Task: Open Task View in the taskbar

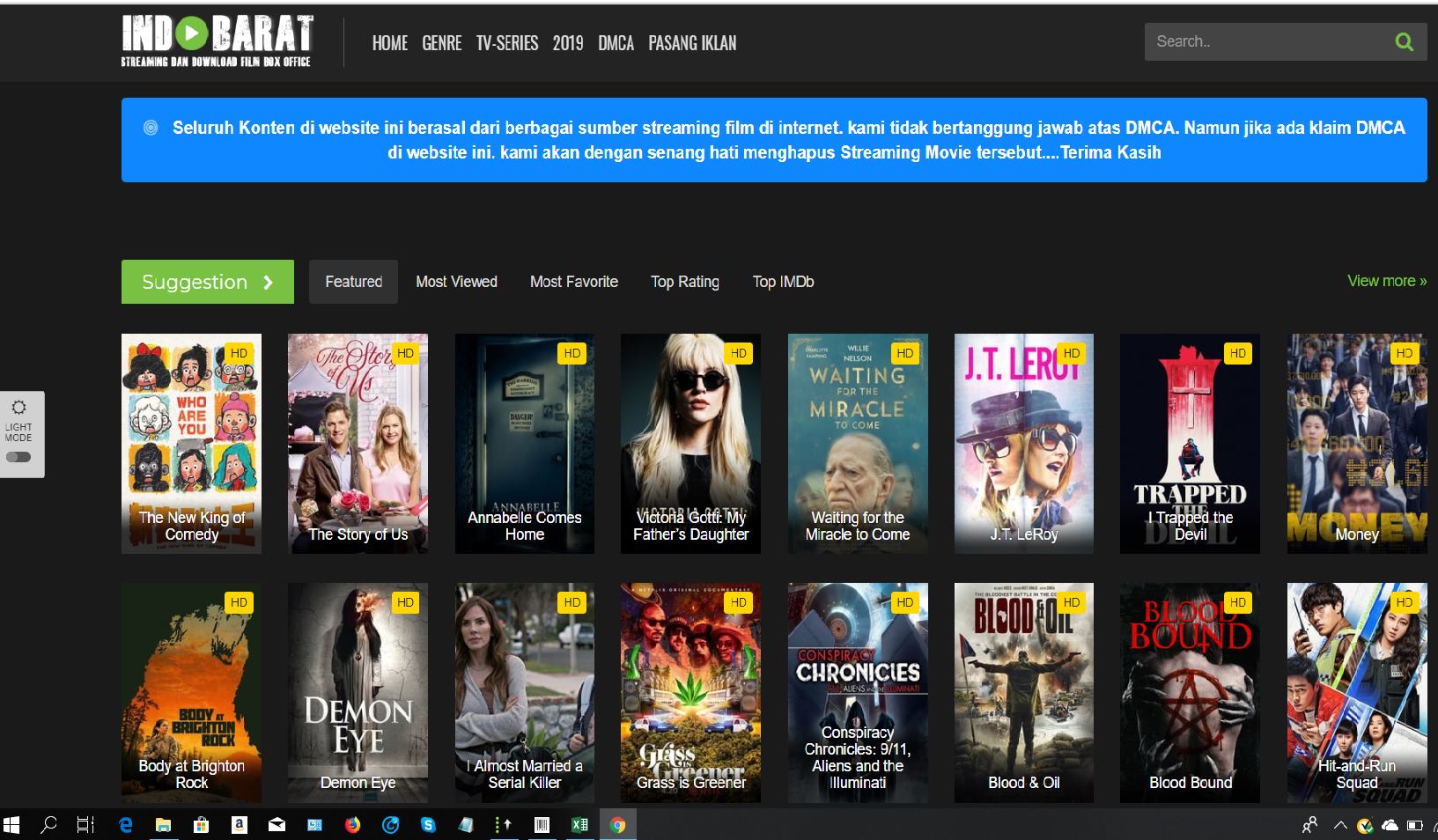Action: point(85,825)
